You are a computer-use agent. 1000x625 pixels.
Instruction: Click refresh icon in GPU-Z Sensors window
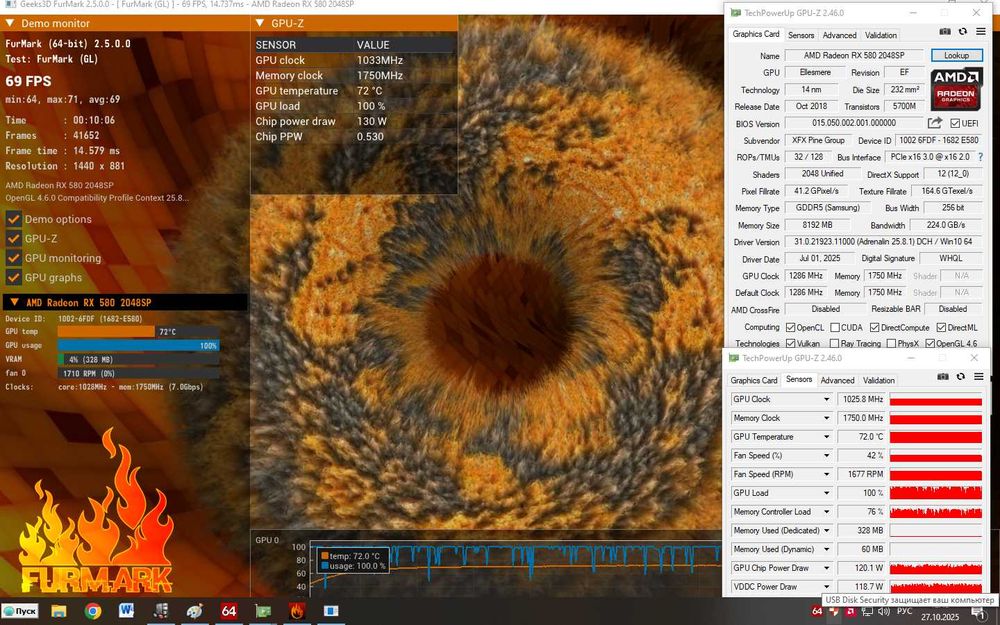point(960,377)
